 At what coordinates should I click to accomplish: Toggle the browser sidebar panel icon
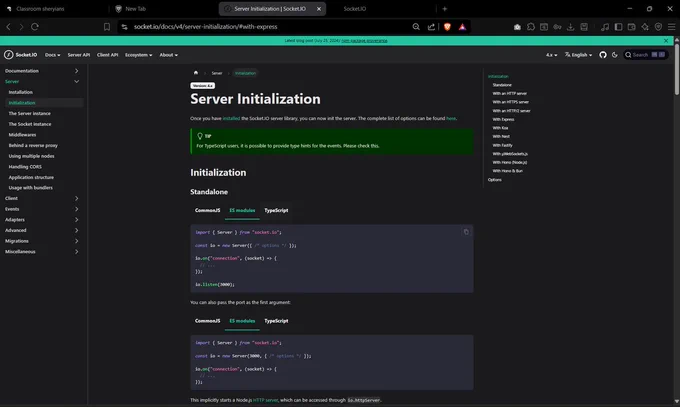(x=618, y=27)
